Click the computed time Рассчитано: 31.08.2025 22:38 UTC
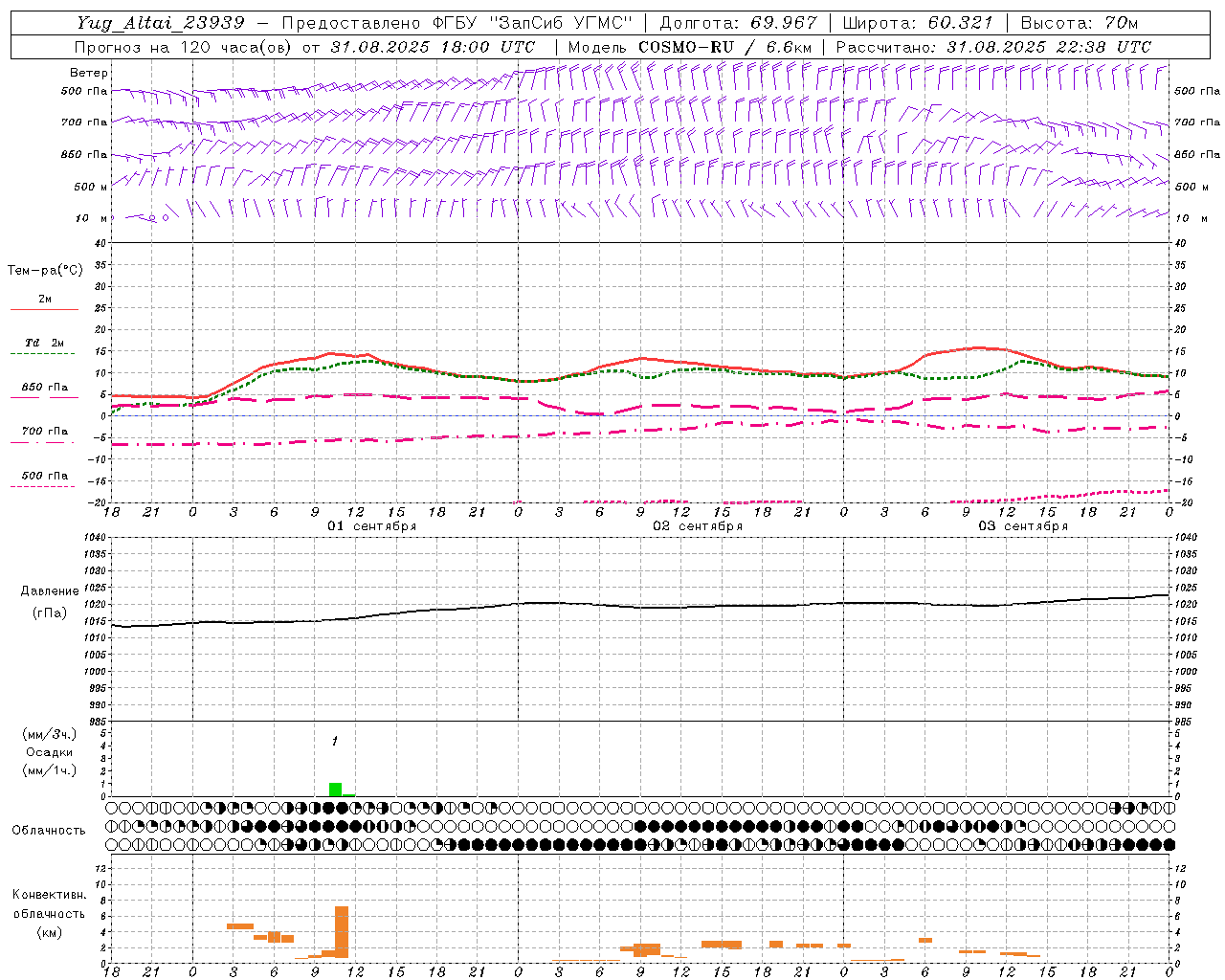This screenshot has width=1225, height=980. tap(993, 47)
